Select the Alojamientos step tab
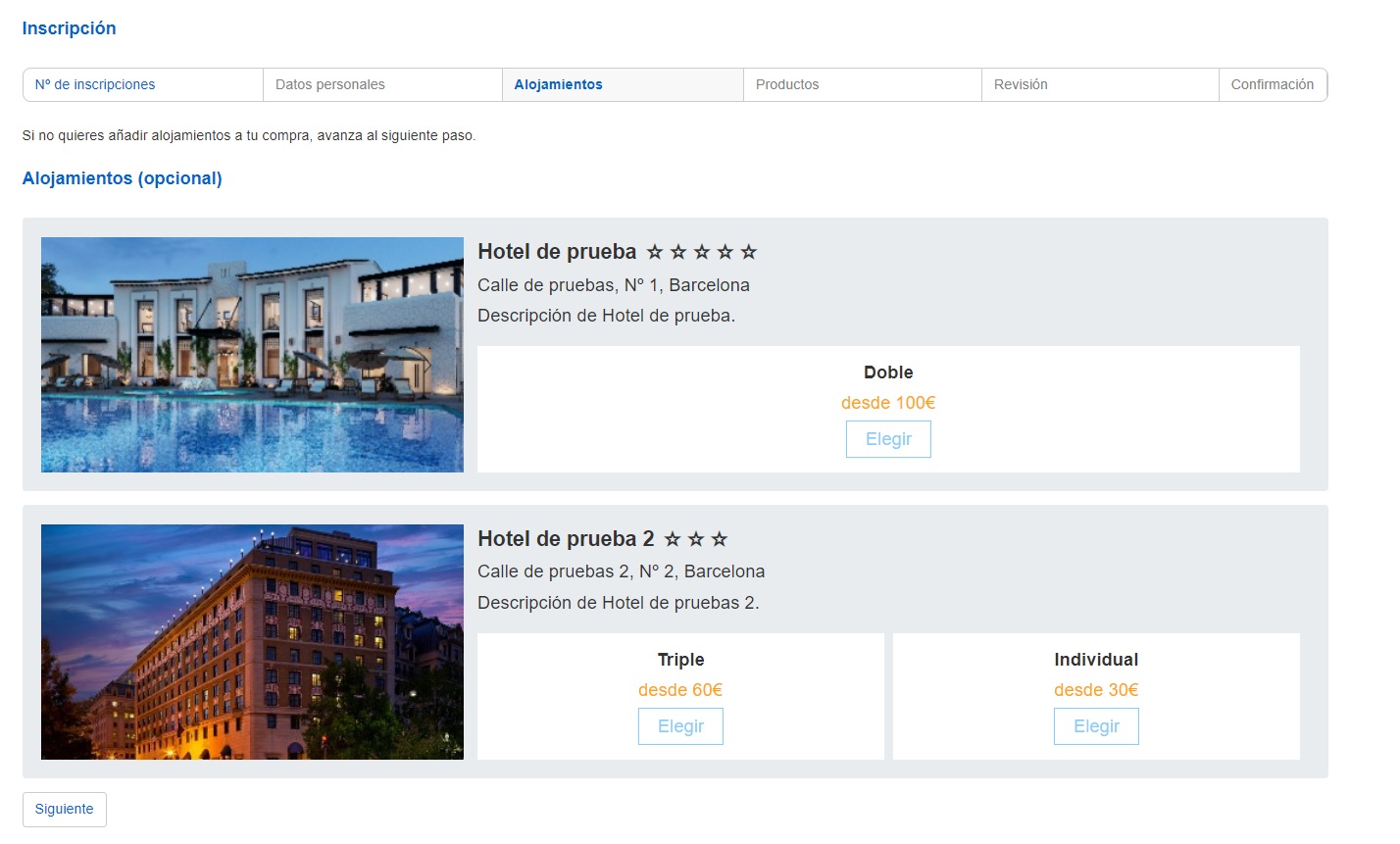This screenshot has height=844, width=1400. tap(559, 85)
